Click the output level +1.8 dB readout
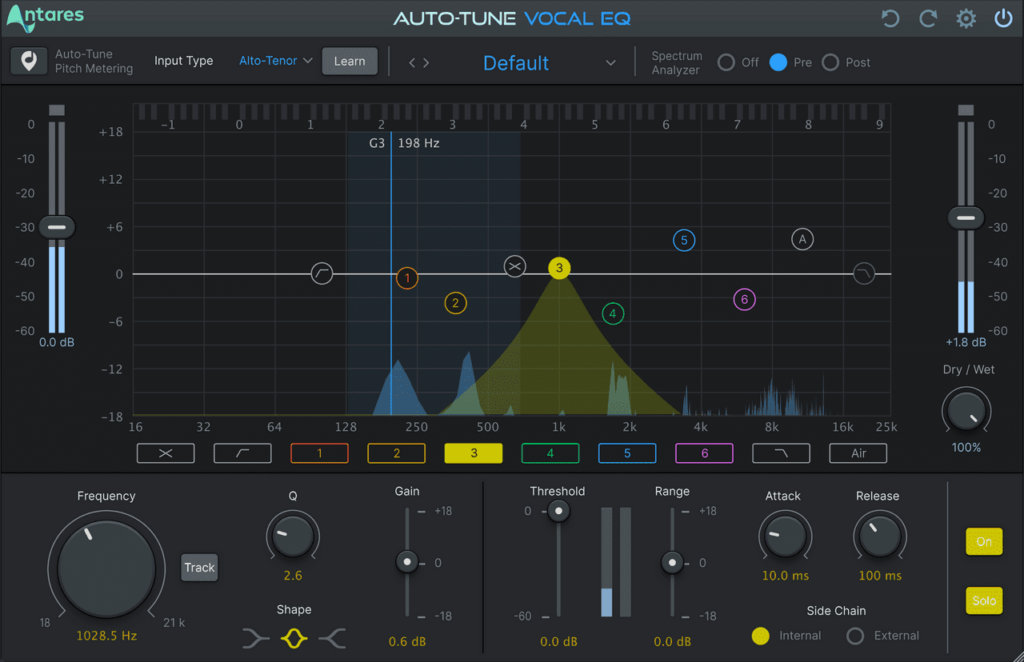Image resolution: width=1024 pixels, height=662 pixels. 966,342
